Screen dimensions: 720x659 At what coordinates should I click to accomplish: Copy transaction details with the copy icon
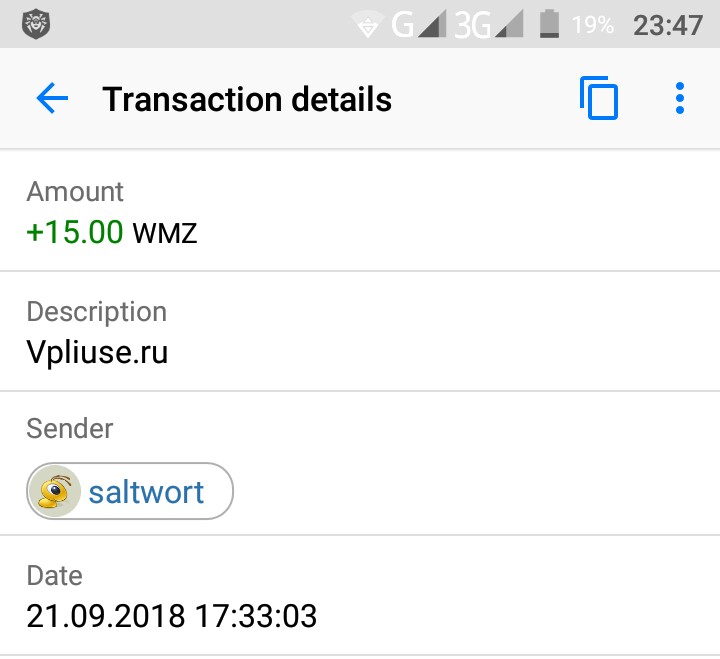599,98
